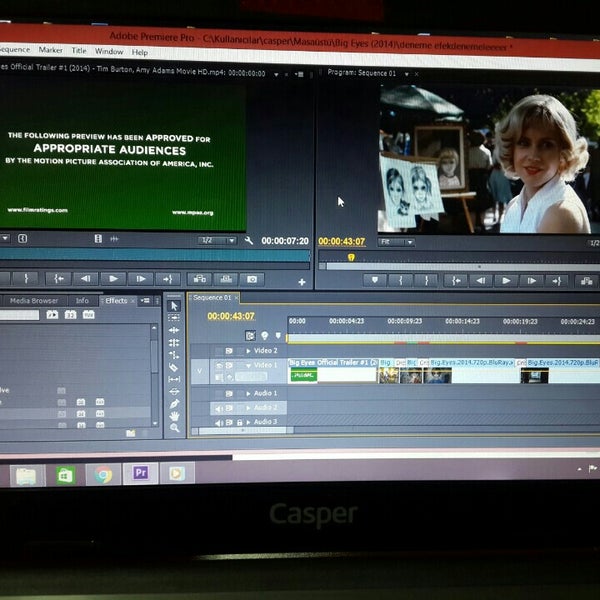This screenshot has width=600, height=600.
Task: Open the Window menu
Action: click(109, 51)
